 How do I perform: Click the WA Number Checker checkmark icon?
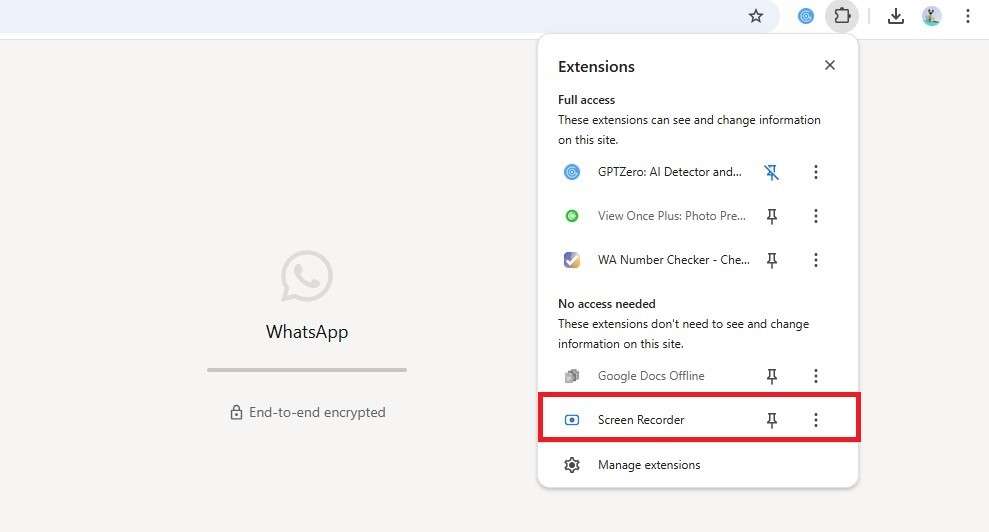571,260
